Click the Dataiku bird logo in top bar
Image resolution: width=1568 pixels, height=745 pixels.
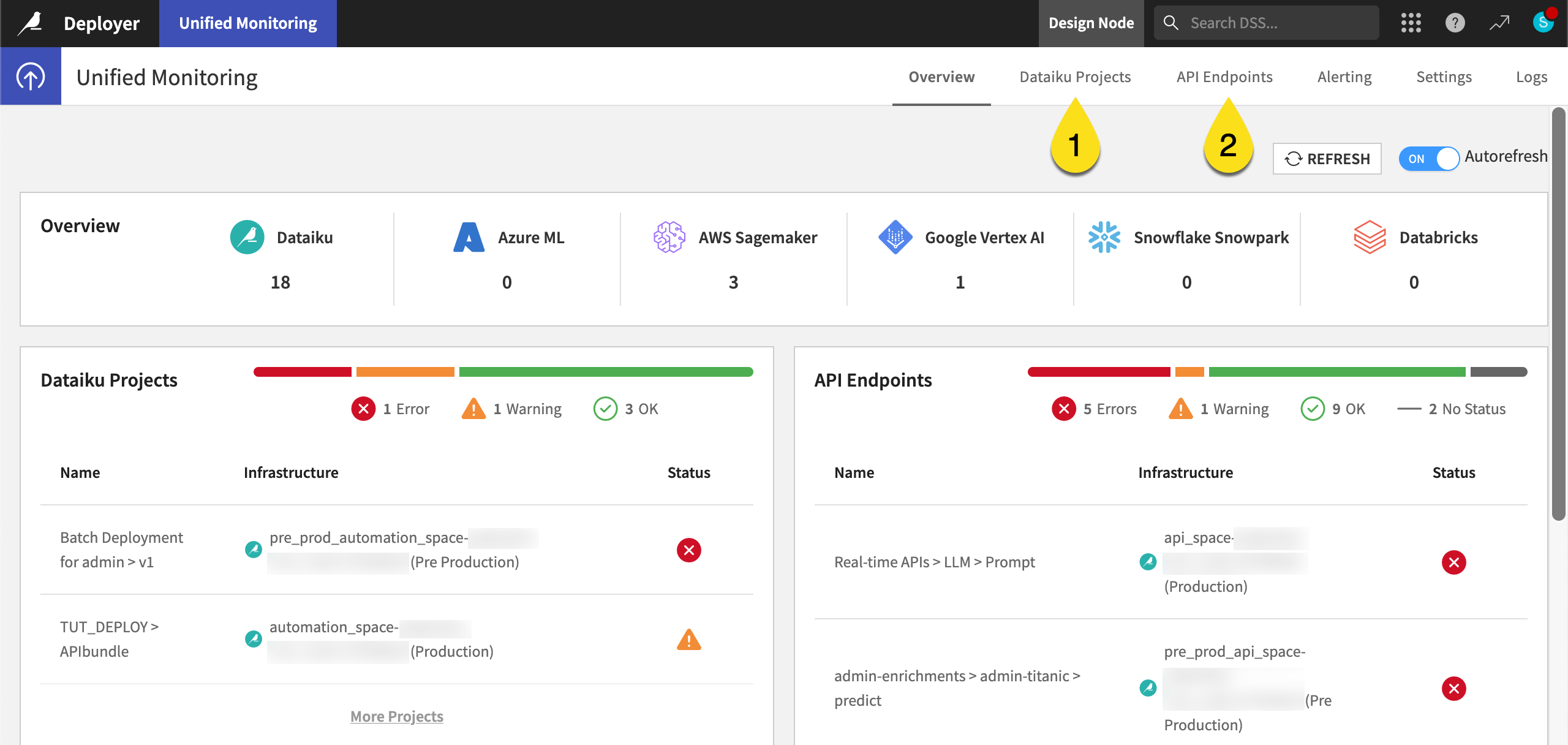29,23
